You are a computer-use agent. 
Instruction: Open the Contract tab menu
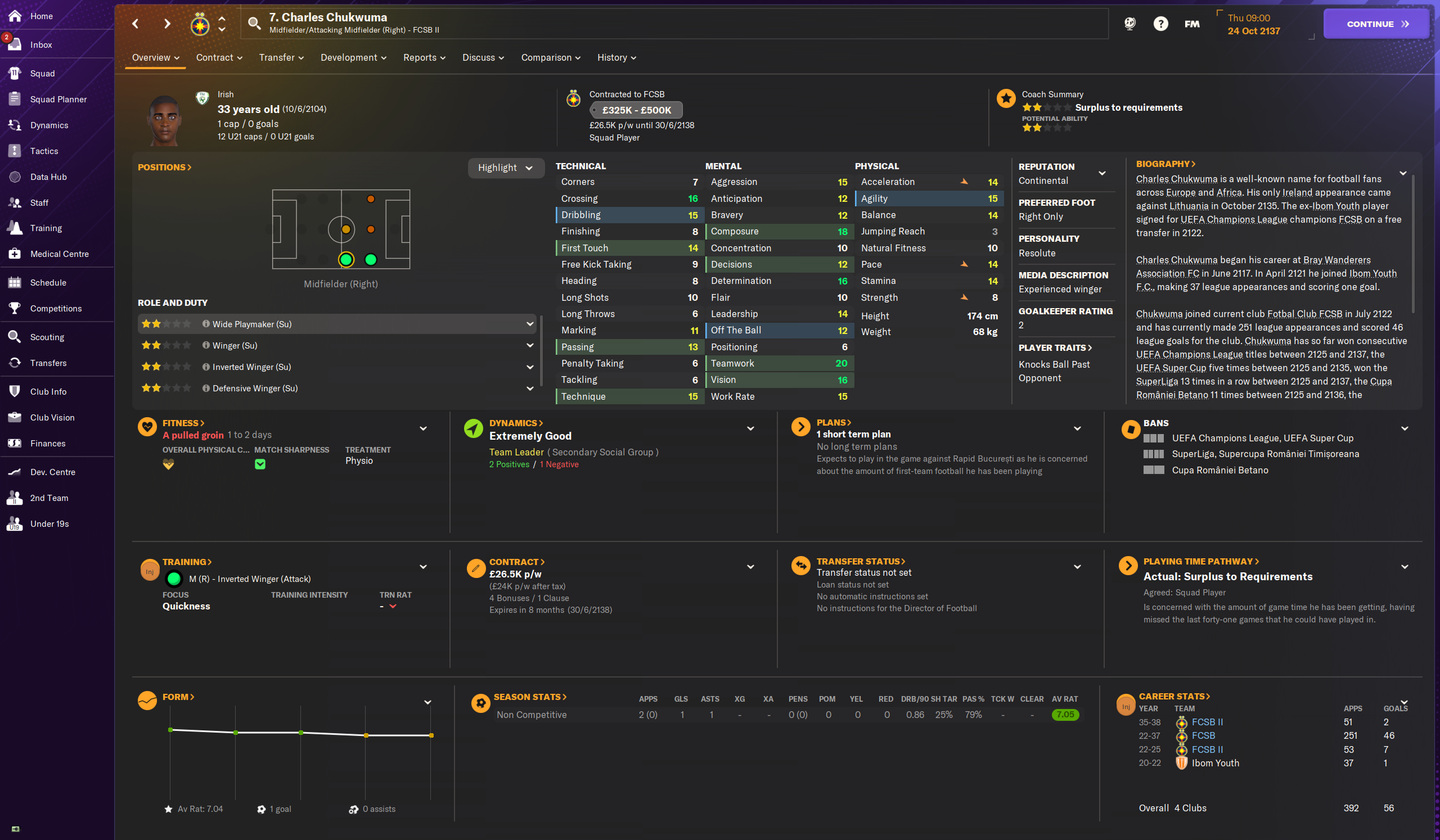click(x=219, y=58)
